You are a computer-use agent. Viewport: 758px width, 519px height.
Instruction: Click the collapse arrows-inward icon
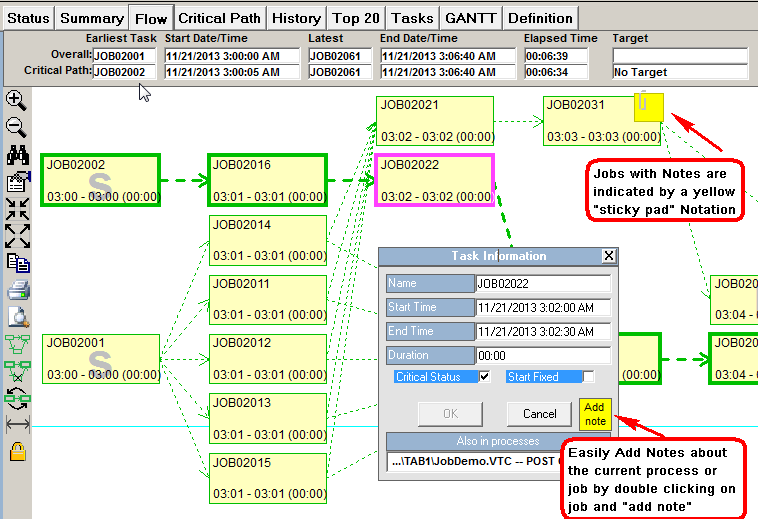pyautogui.click(x=17, y=209)
